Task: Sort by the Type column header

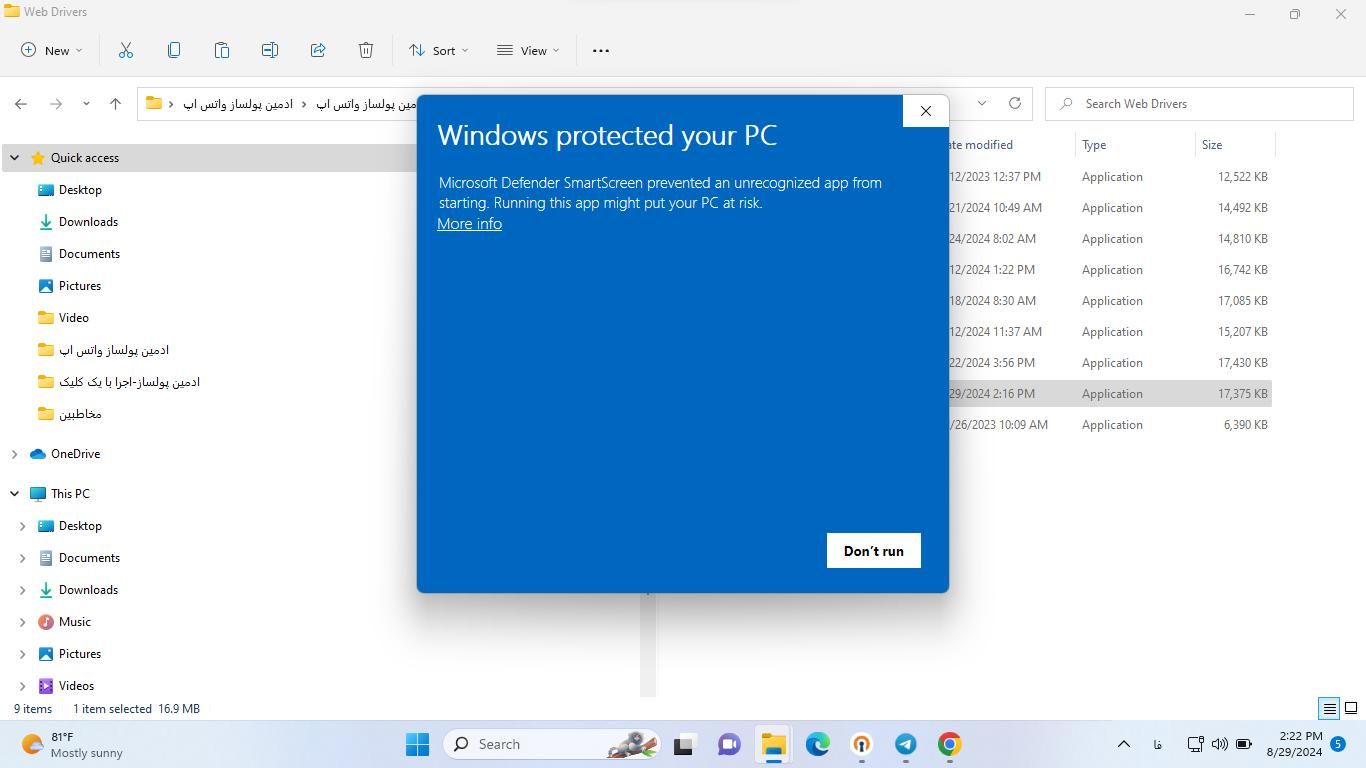Action: [1135, 145]
